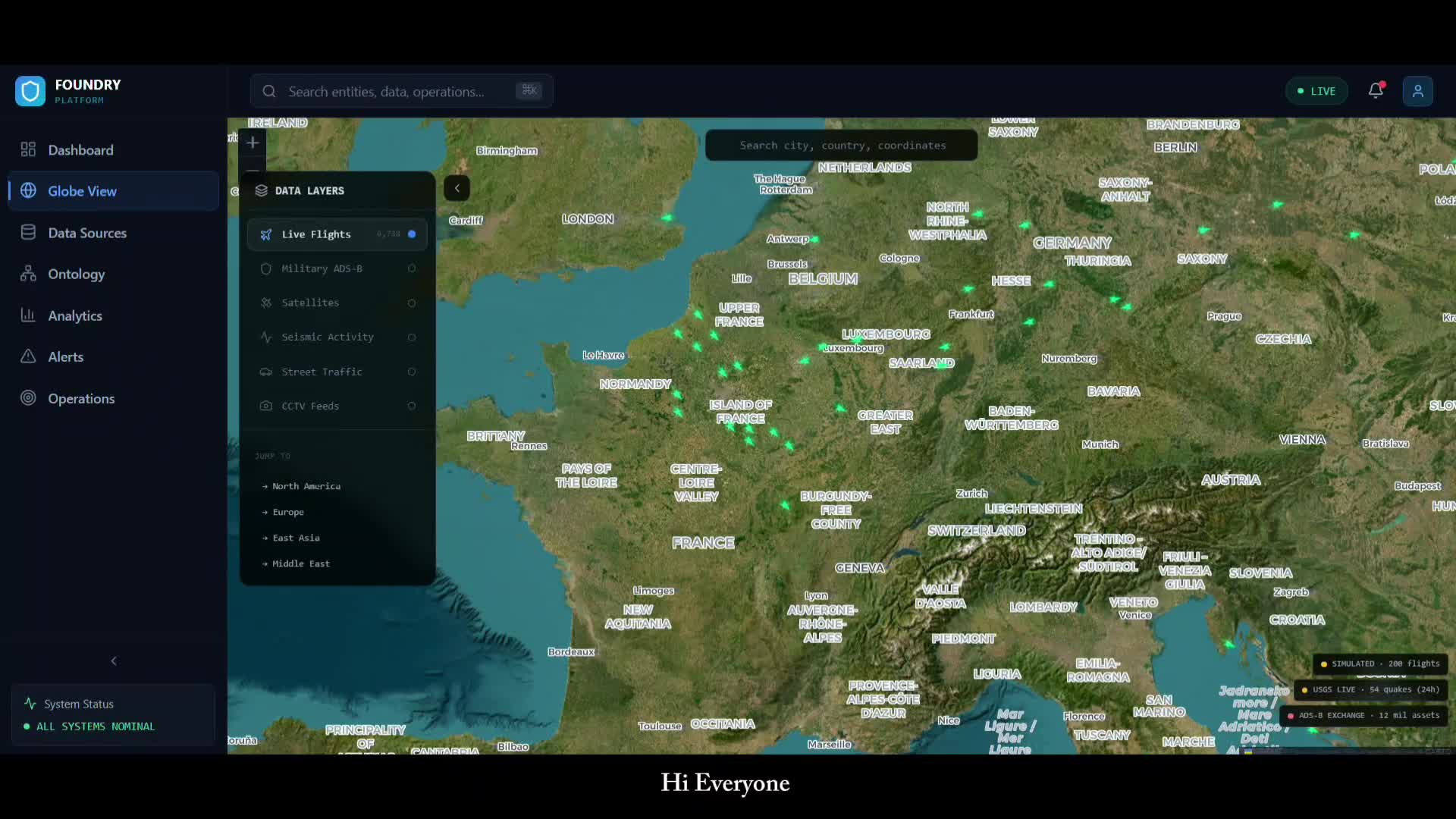Open the Operations section
This screenshot has height=819, width=1456.
pos(81,399)
